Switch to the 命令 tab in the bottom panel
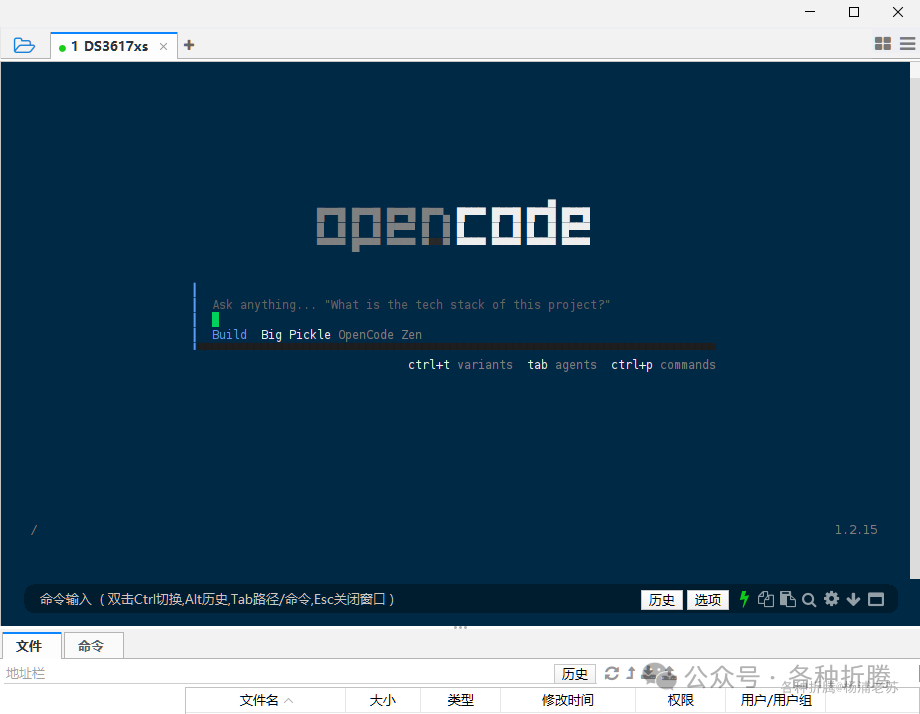Screen dimensions: 920x714 93,645
